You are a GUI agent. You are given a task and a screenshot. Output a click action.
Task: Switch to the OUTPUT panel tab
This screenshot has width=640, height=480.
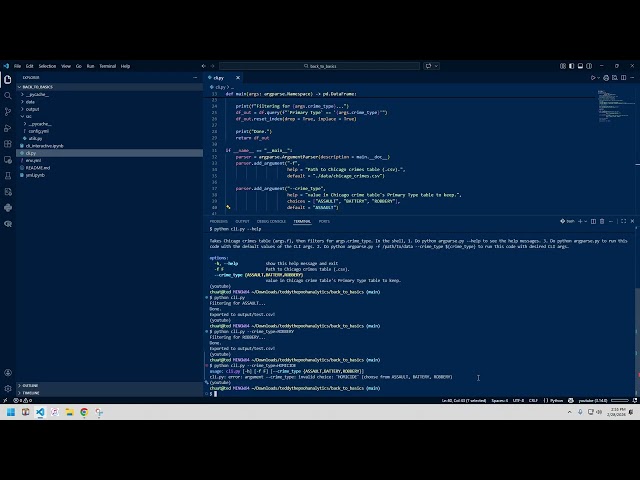[x=242, y=221]
